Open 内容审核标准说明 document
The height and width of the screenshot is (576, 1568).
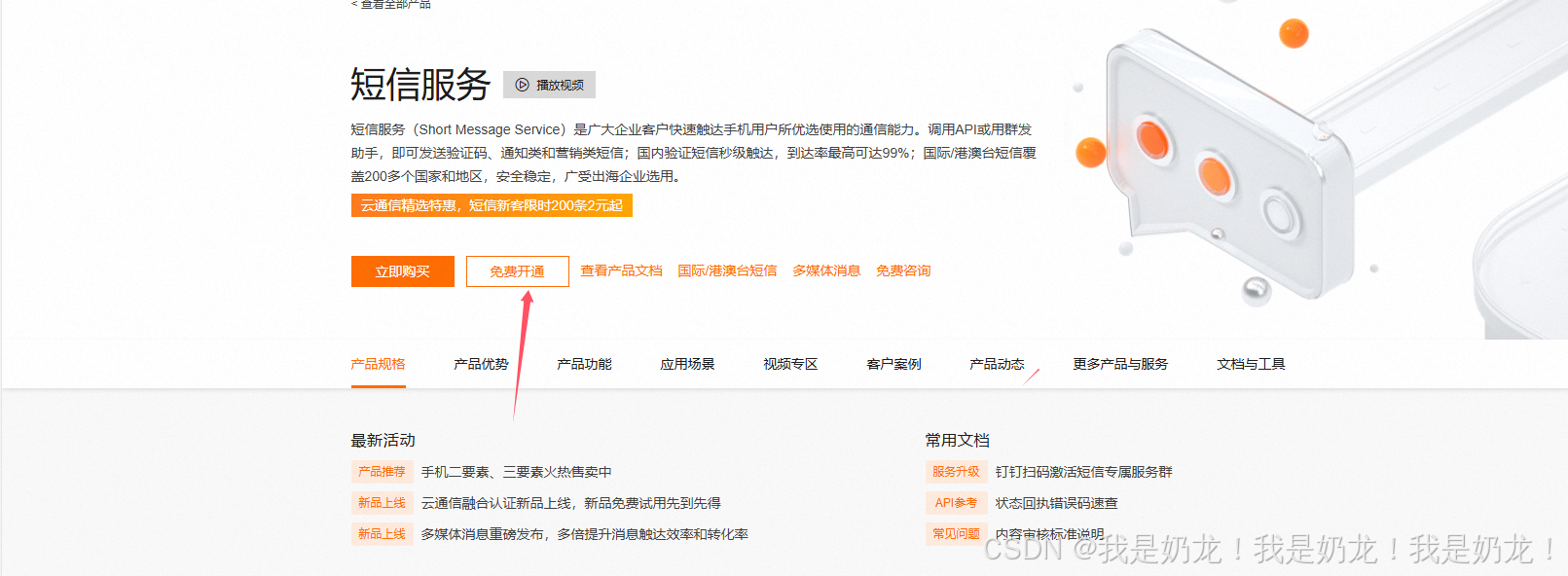(x=1050, y=534)
